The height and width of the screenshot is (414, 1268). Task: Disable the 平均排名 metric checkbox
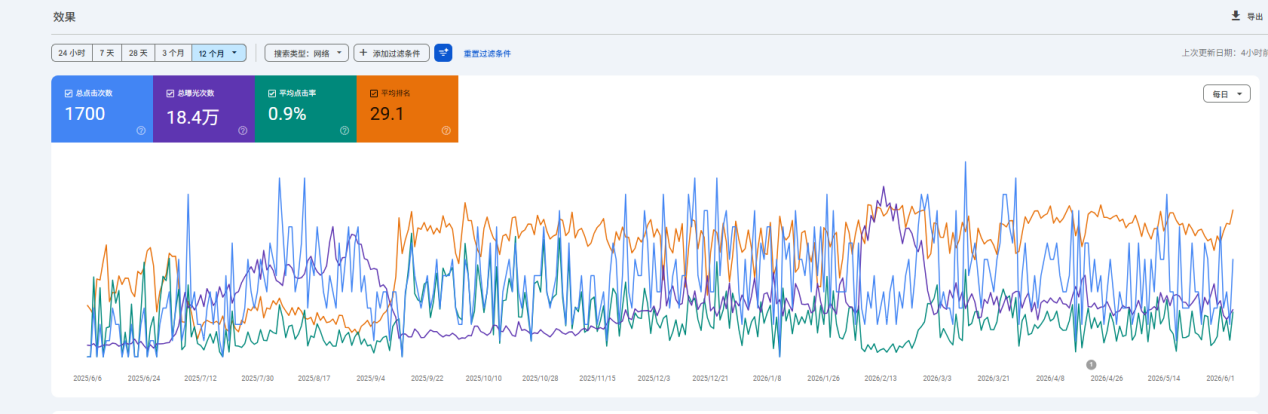(374, 93)
